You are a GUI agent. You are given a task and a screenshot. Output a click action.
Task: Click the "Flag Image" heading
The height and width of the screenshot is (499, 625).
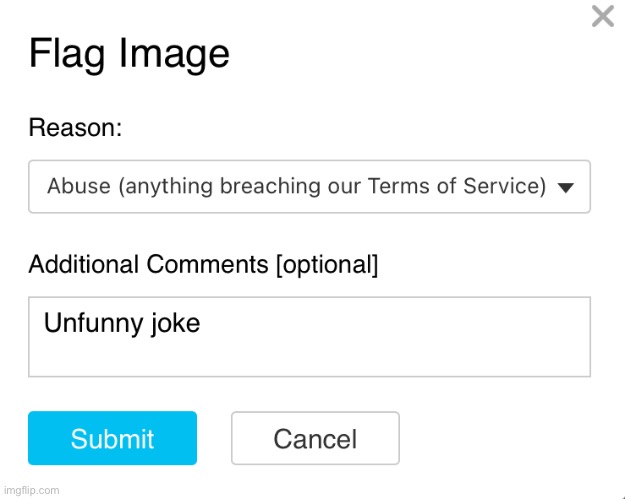(129, 53)
